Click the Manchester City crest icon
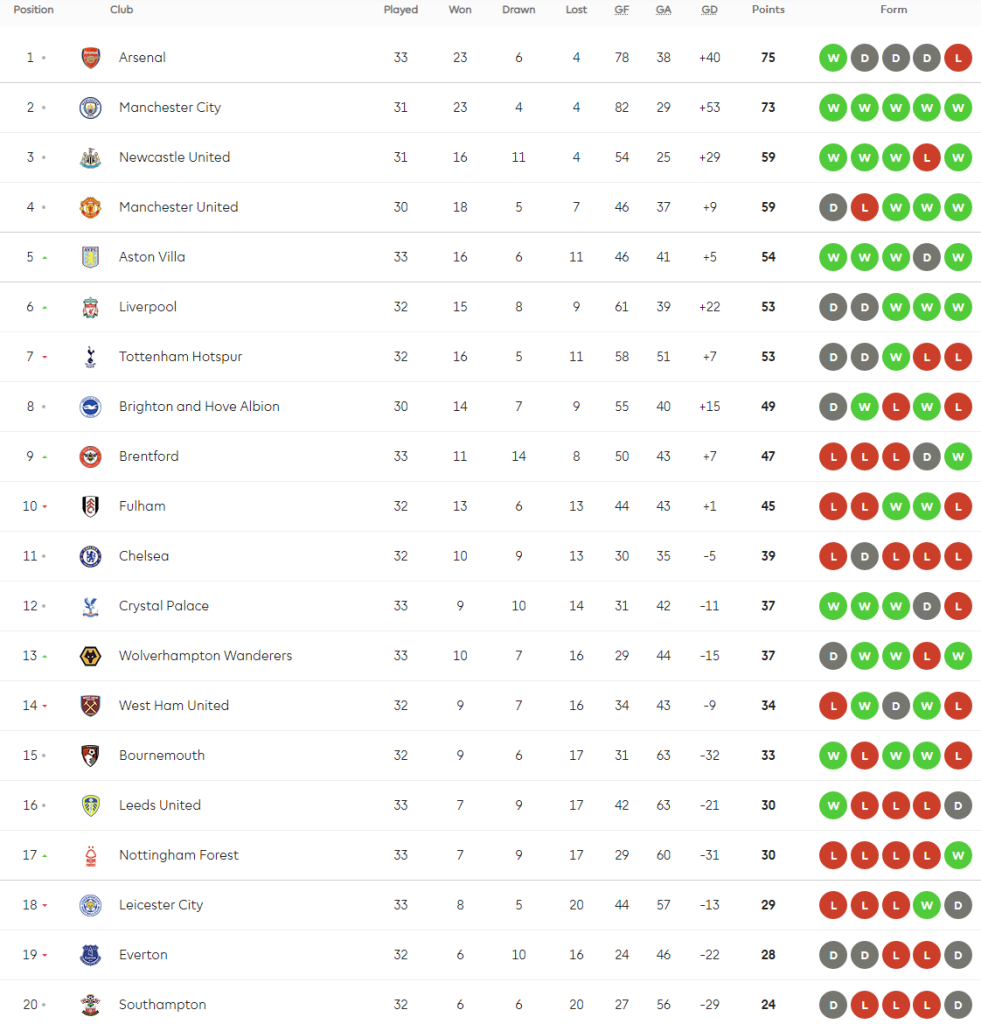The height and width of the screenshot is (1024, 981). tap(91, 108)
